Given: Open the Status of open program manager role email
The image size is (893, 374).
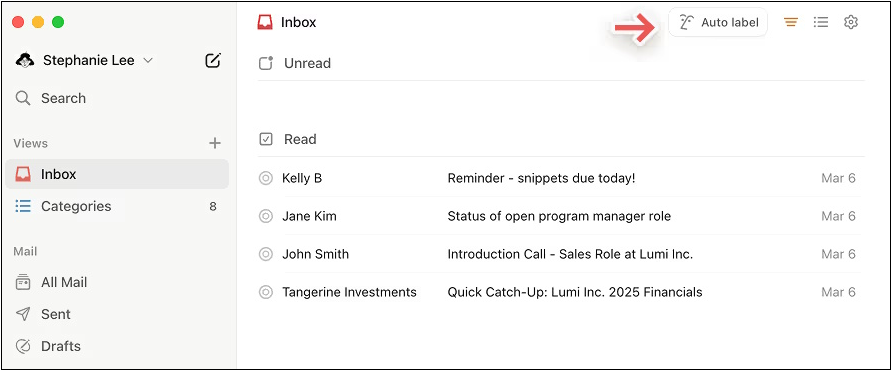Looking at the screenshot, I should pyautogui.click(x=561, y=216).
